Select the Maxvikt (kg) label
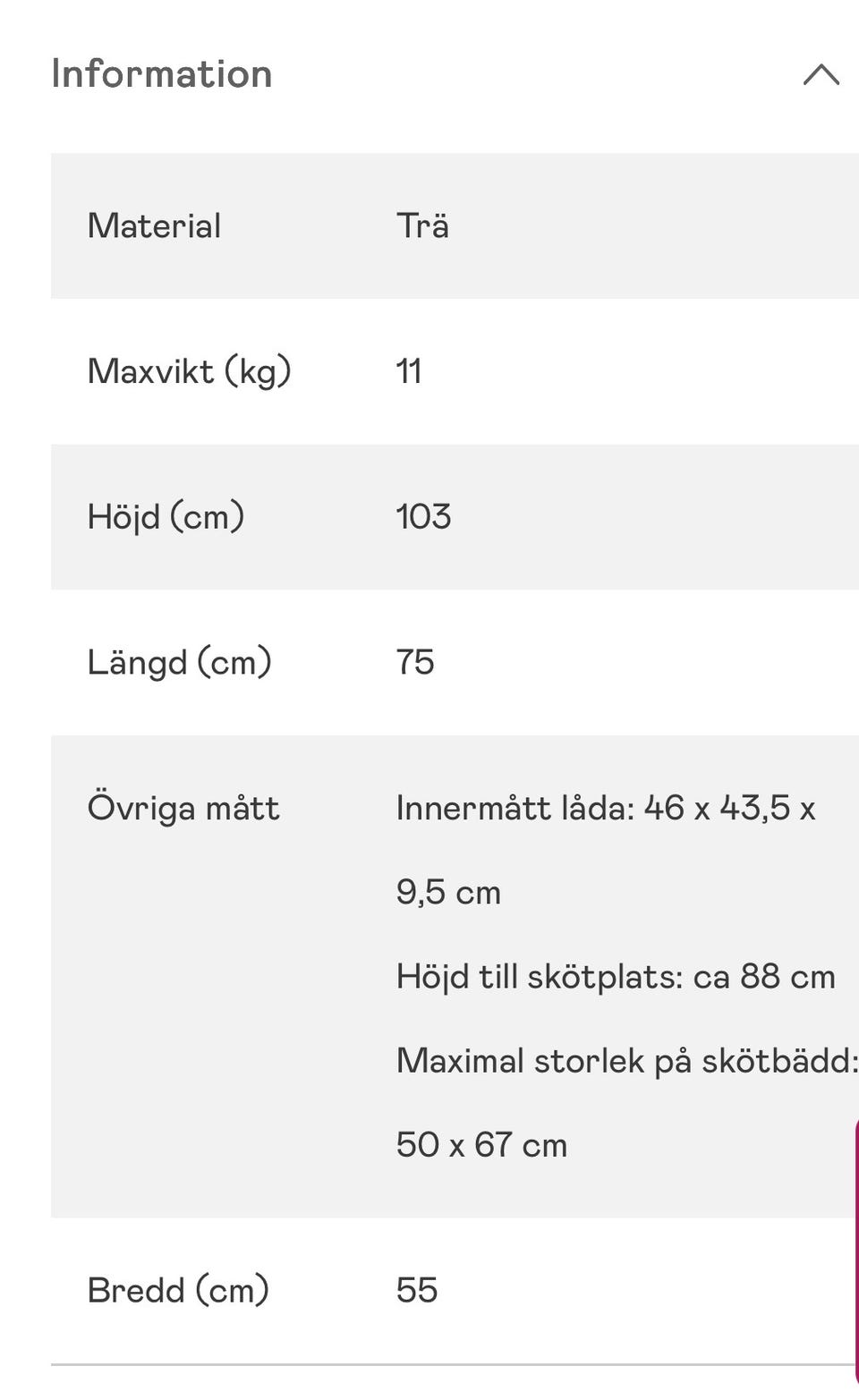859x1400 pixels. tap(189, 371)
